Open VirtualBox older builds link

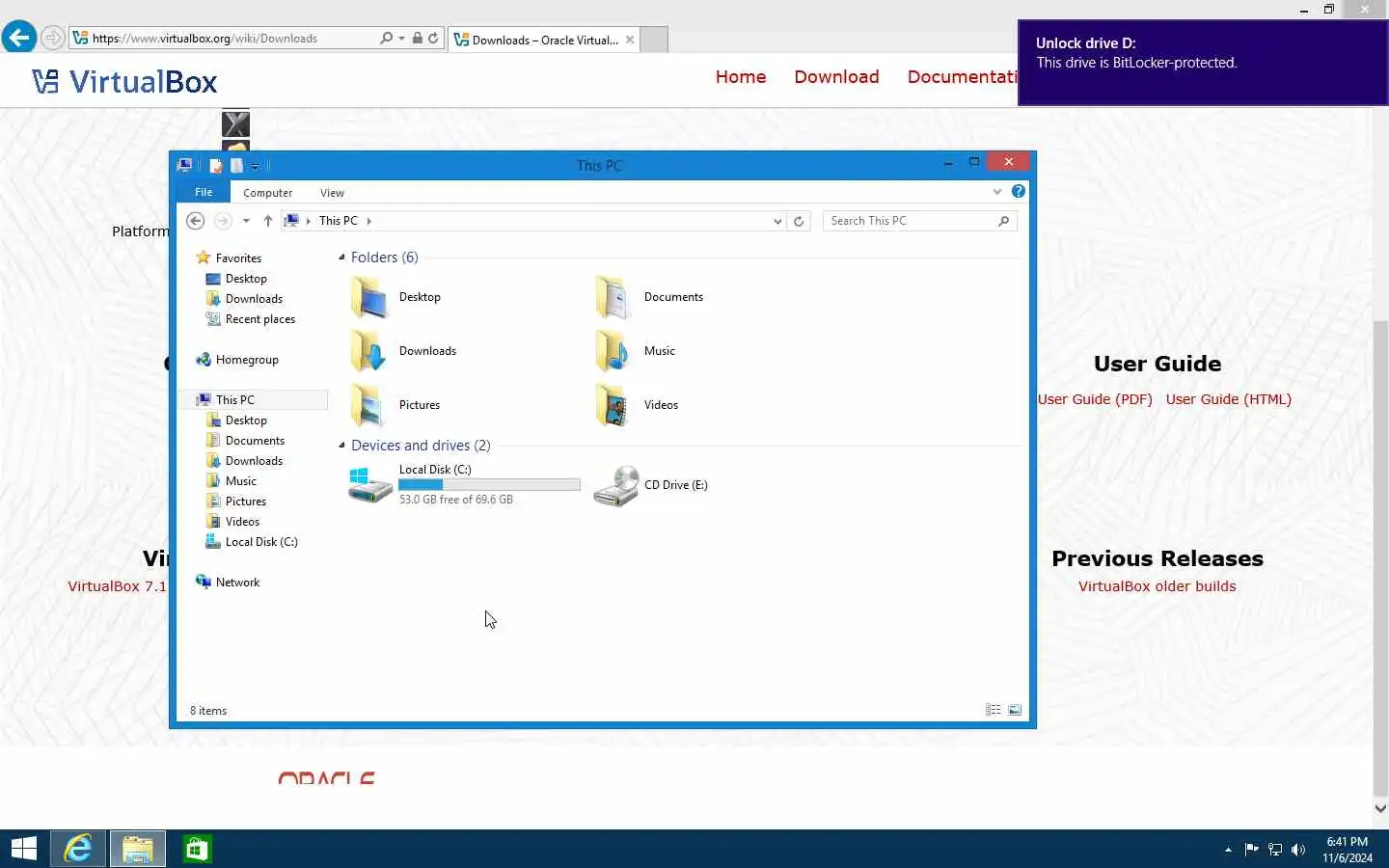pyautogui.click(x=1157, y=586)
